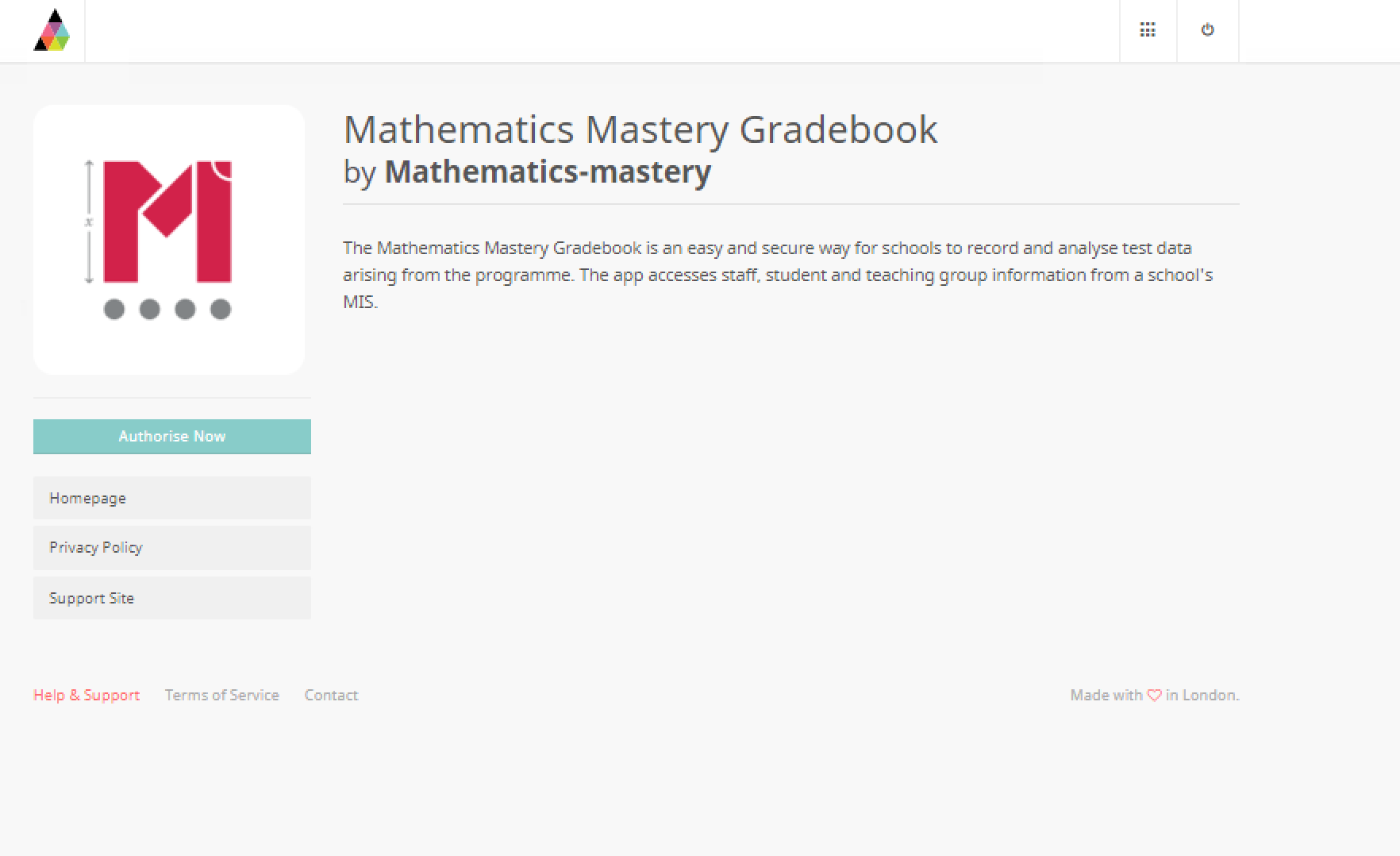This screenshot has width=1400, height=856.
Task: Open the Homepage link
Action: 172,498
